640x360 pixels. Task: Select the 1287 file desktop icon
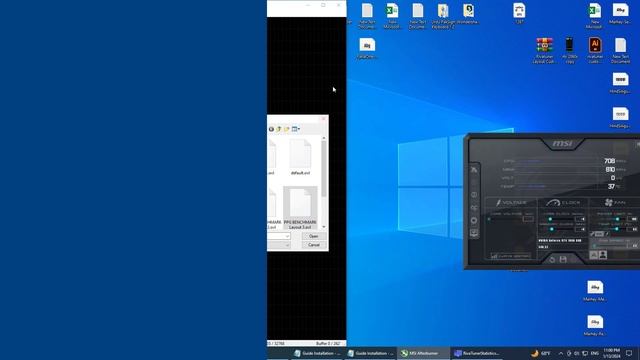pyautogui.click(x=519, y=13)
